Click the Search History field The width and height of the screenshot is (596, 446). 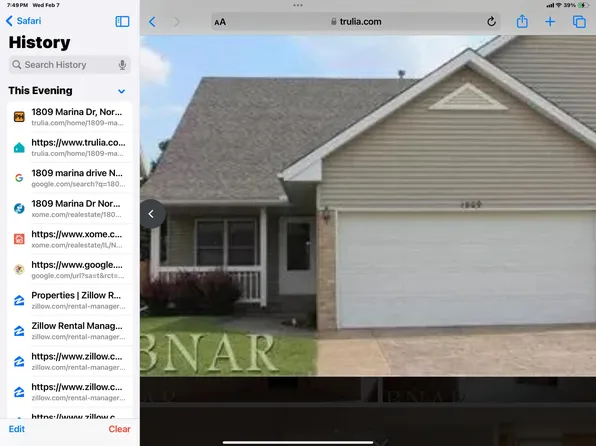click(x=70, y=65)
